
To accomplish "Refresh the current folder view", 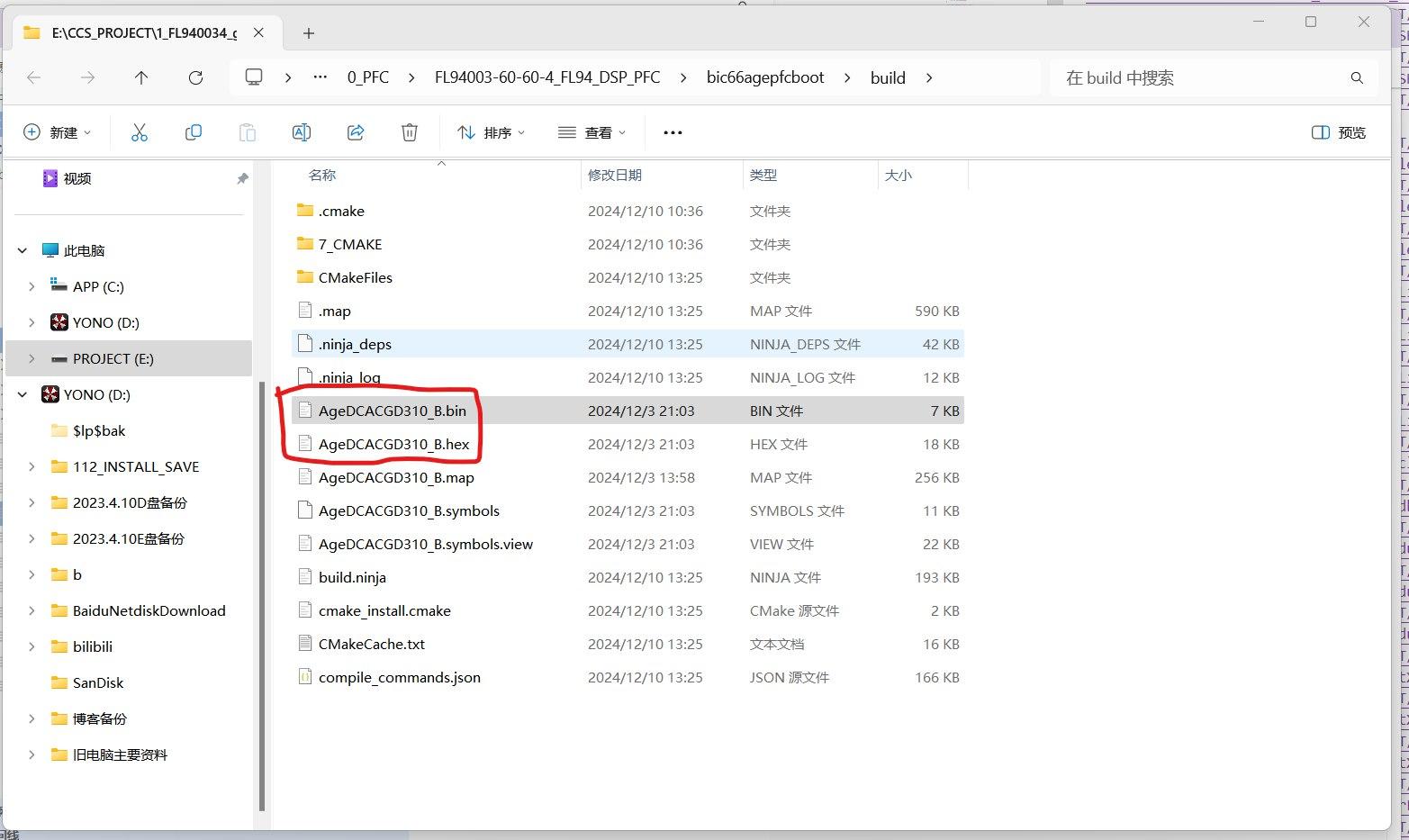I will (195, 77).
